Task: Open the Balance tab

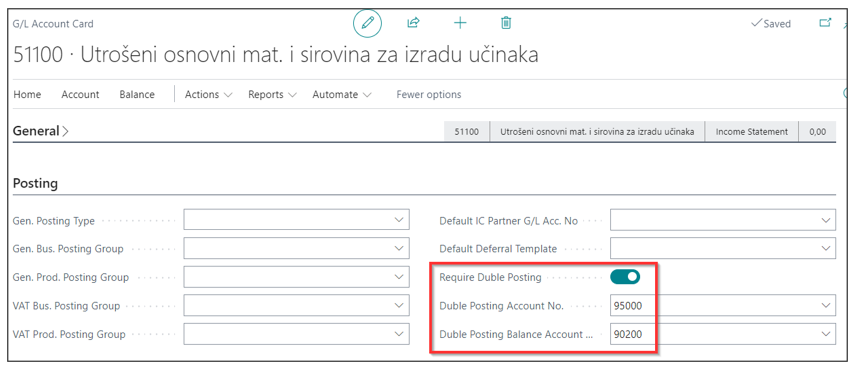Action: 137,94
